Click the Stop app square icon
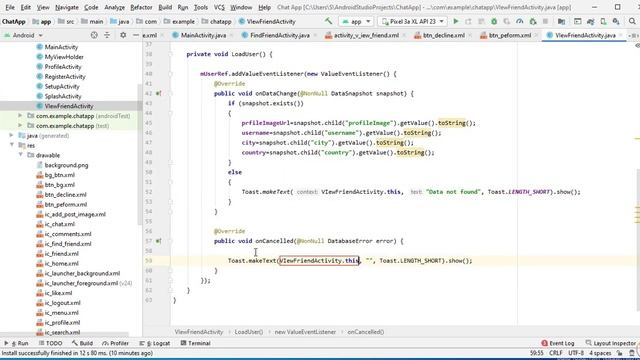This screenshot has height=360, width=640. click(545, 21)
